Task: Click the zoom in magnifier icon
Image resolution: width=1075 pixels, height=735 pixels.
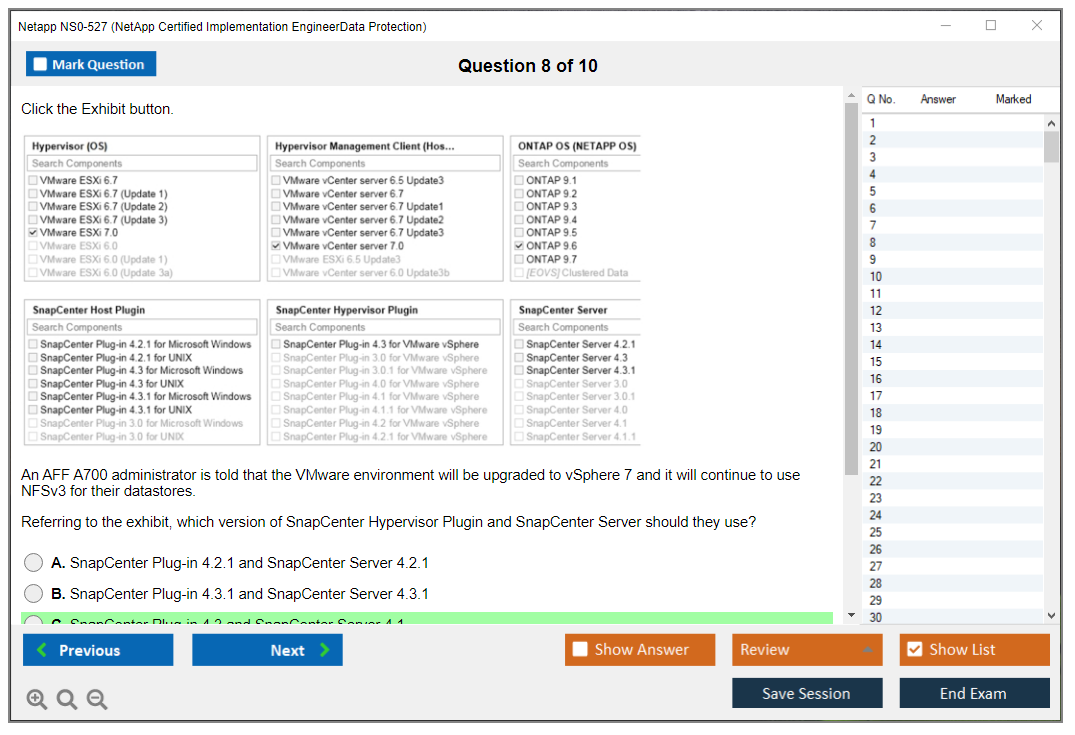Action: coord(37,699)
